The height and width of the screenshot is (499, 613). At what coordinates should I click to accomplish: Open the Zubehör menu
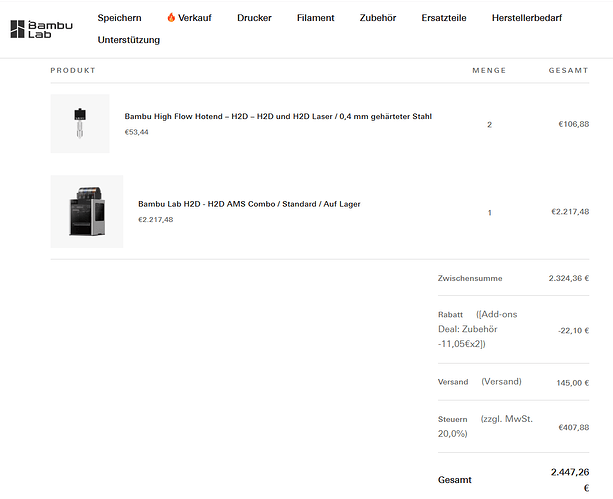click(x=378, y=18)
